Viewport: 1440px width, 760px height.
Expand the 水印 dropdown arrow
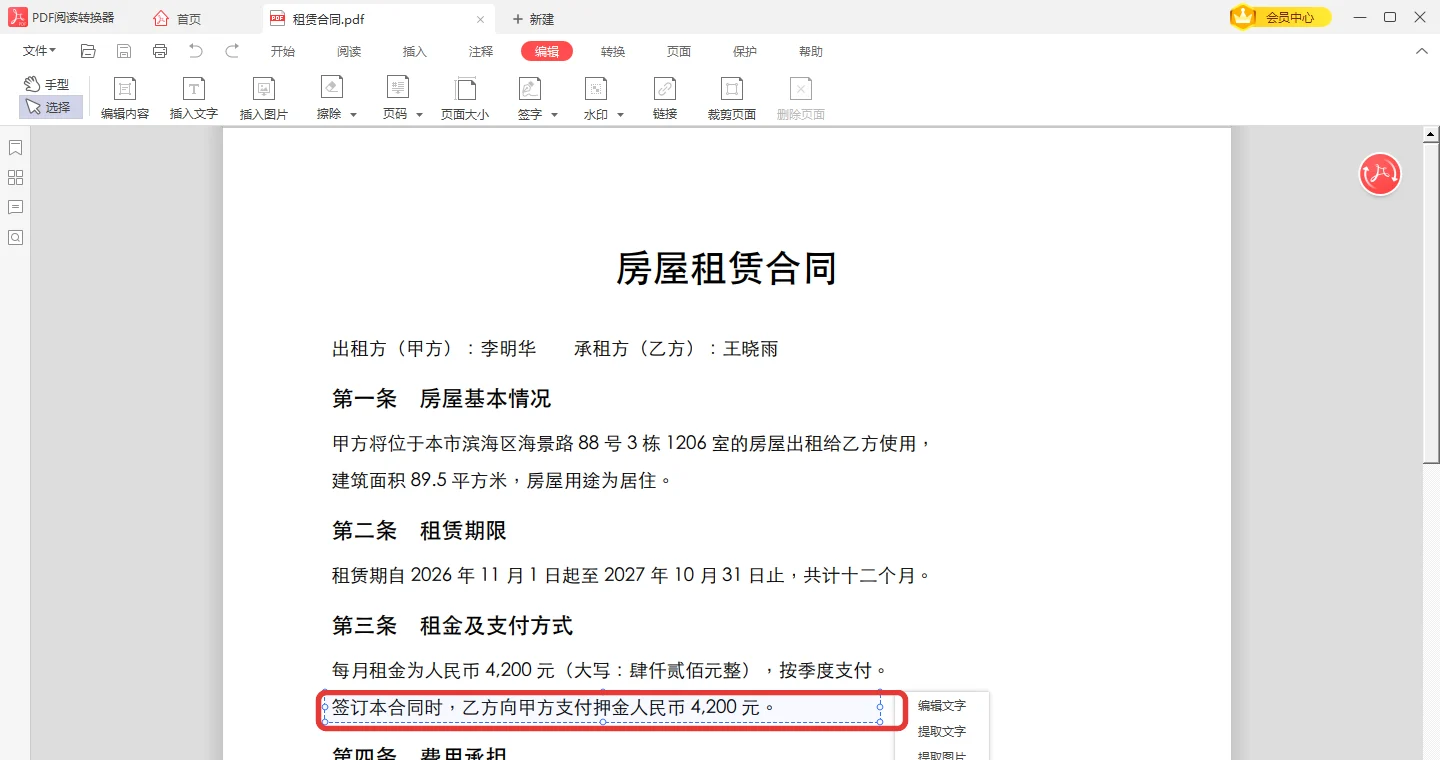(620, 115)
